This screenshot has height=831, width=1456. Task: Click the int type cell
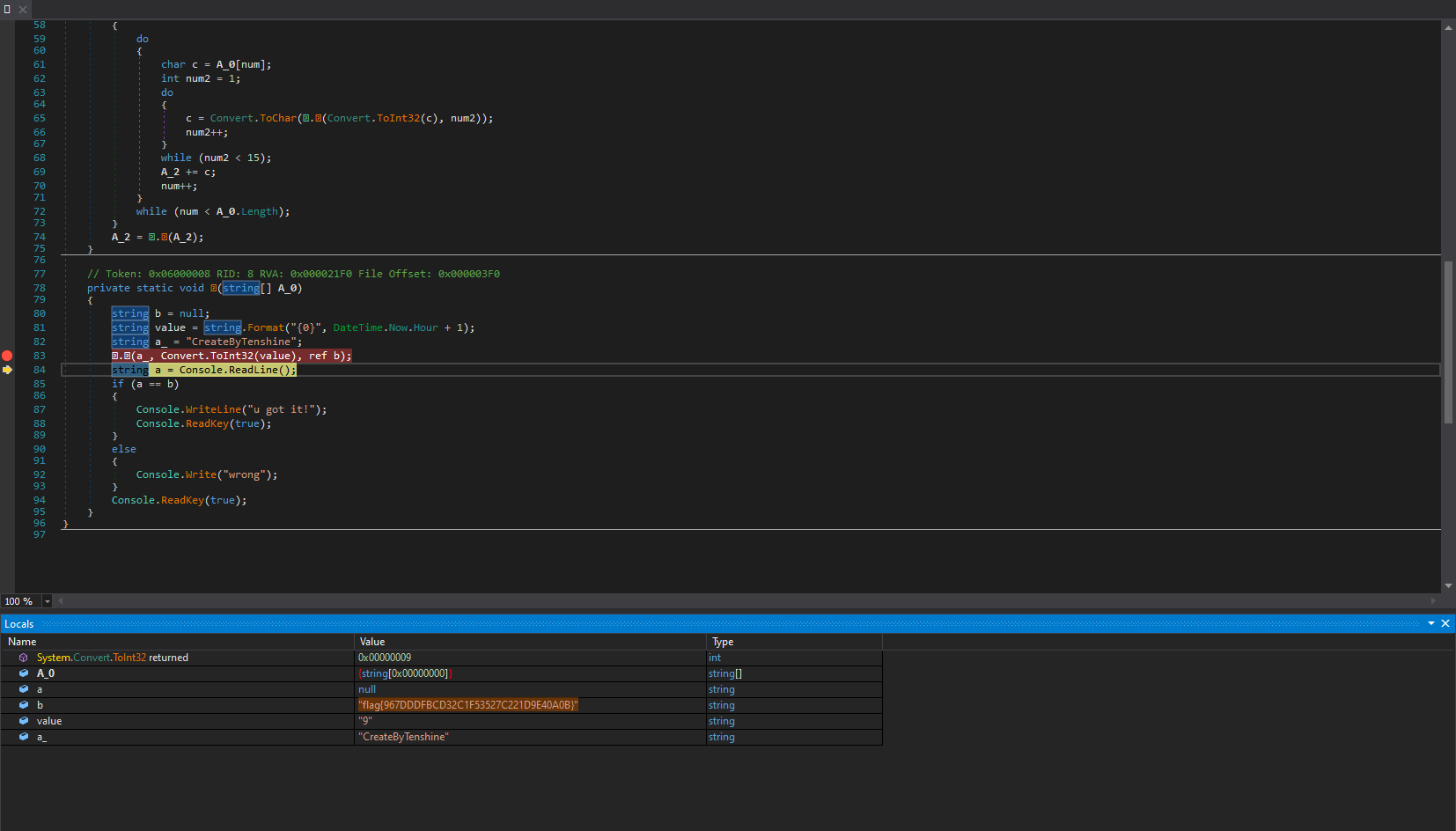click(794, 658)
